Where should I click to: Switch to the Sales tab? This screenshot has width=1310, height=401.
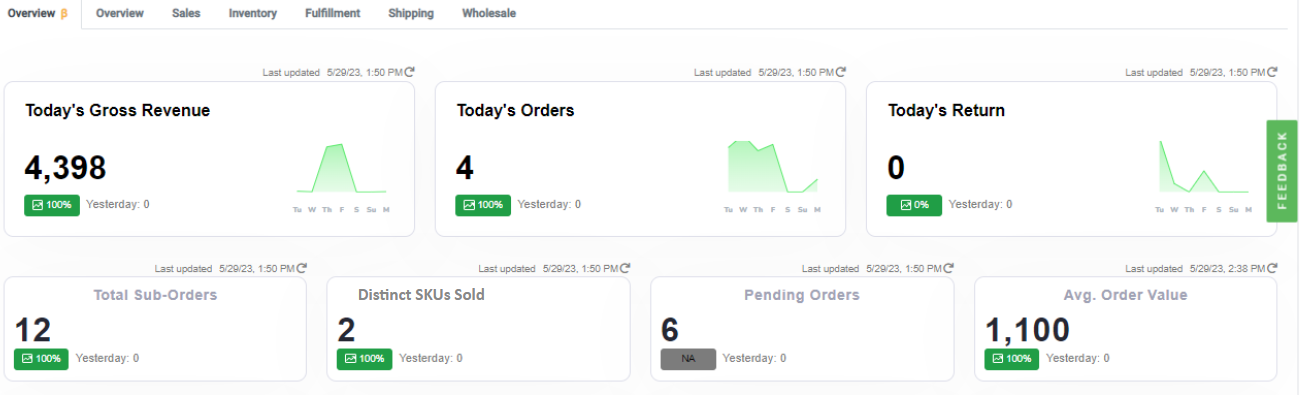[x=186, y=13]
